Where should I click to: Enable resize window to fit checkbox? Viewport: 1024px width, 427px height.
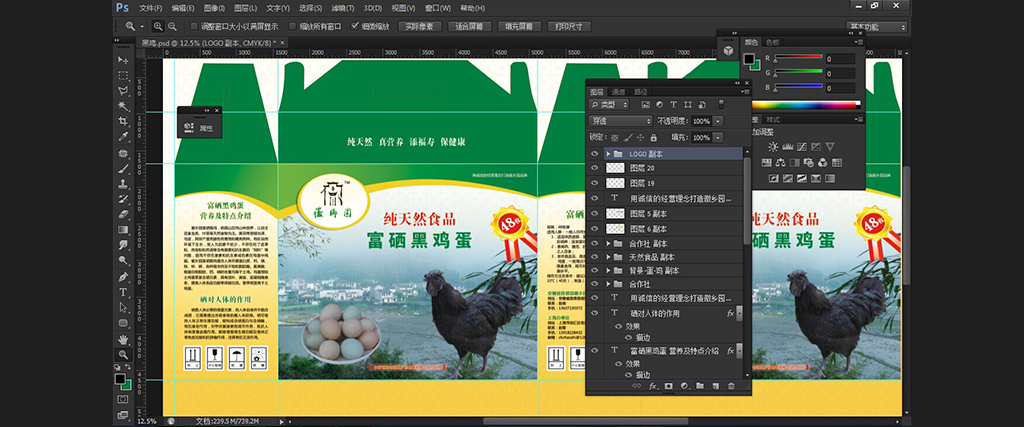(194, 27)
